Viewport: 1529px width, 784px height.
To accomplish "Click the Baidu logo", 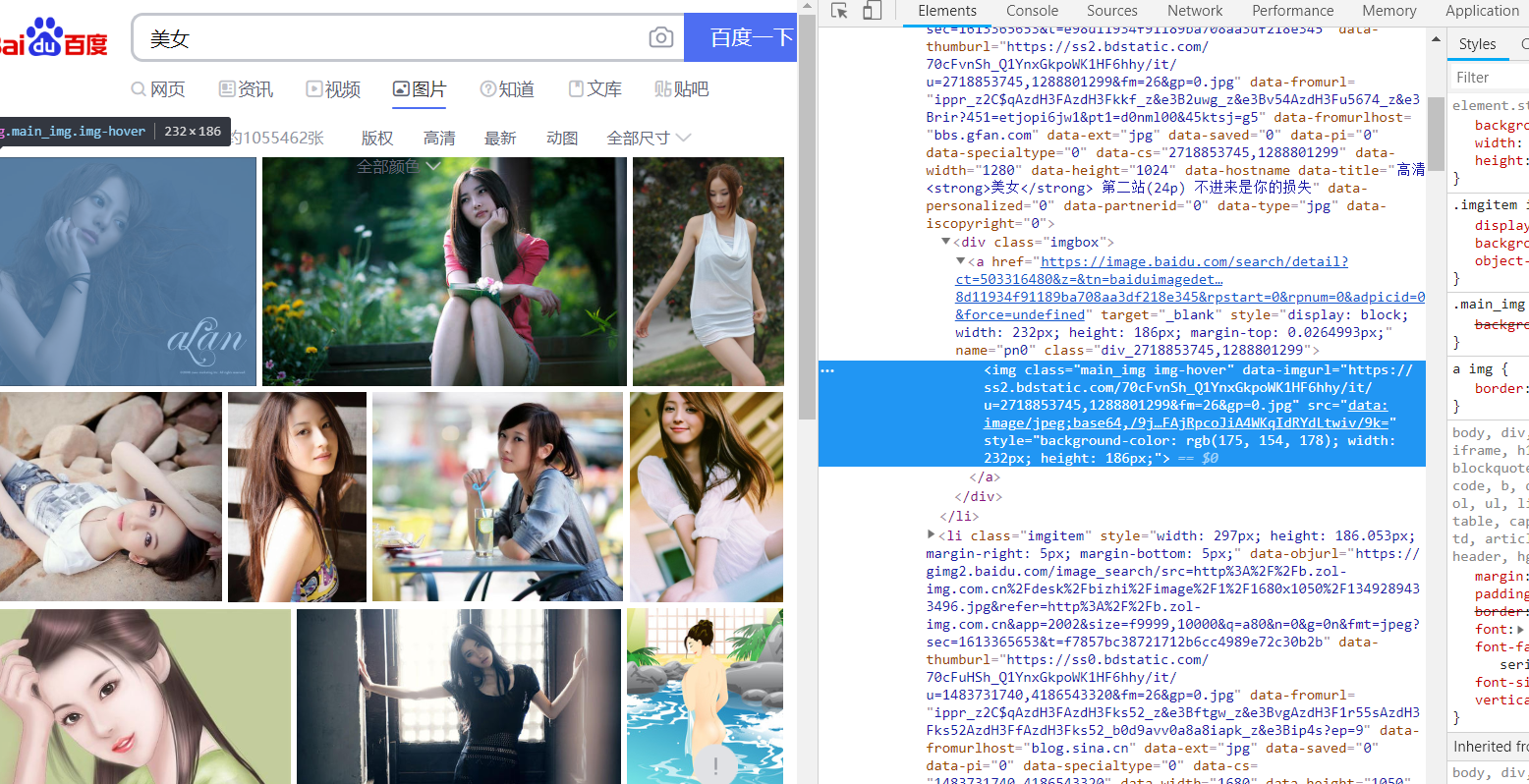I will 54,39.
